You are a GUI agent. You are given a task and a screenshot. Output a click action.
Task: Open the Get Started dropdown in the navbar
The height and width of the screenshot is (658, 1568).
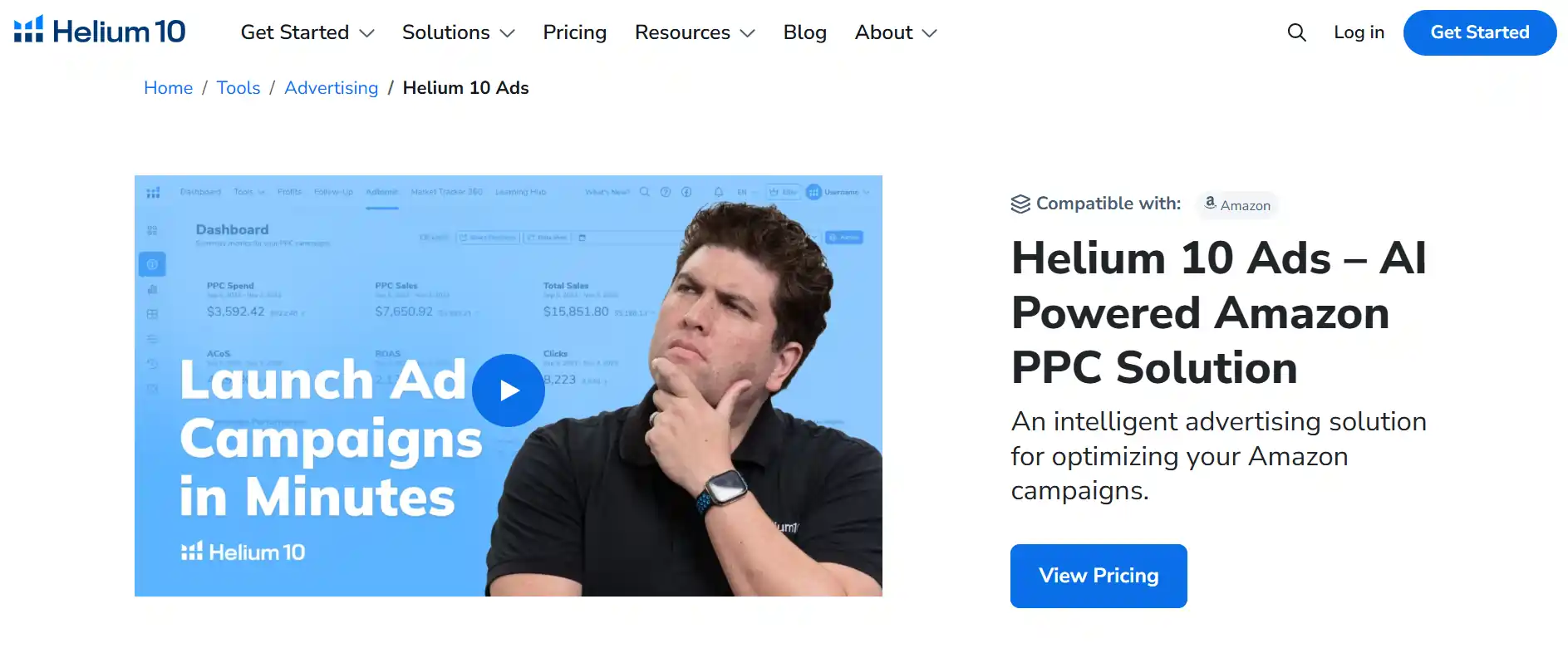tap(307, 32)
